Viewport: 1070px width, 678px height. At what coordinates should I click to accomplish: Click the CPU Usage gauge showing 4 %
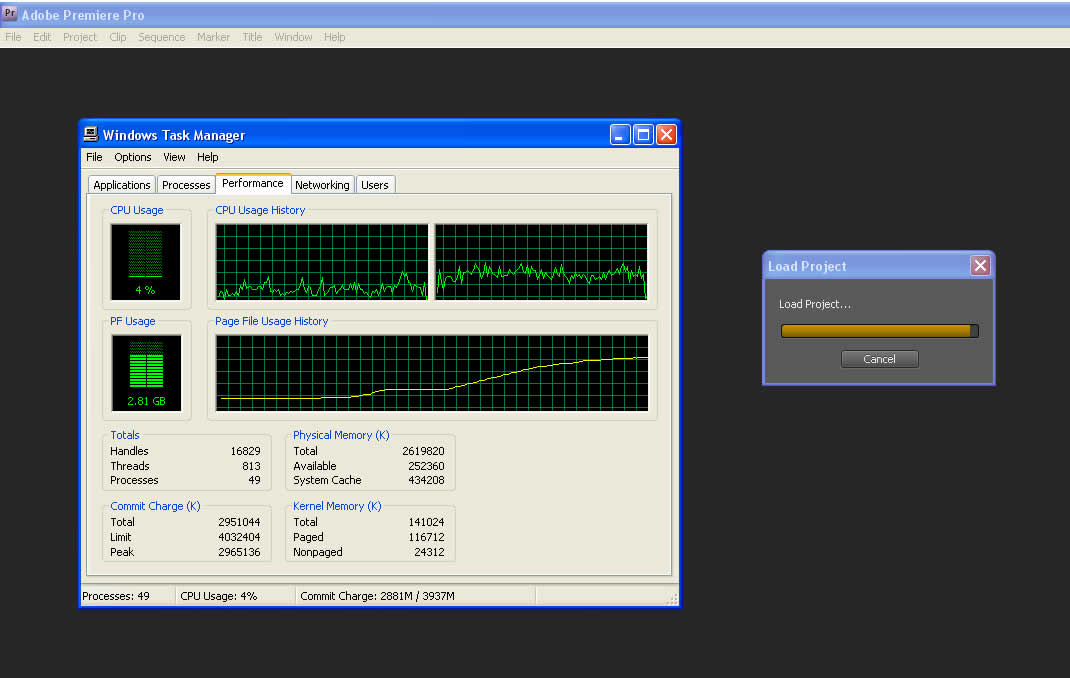[x=145, y=262]
